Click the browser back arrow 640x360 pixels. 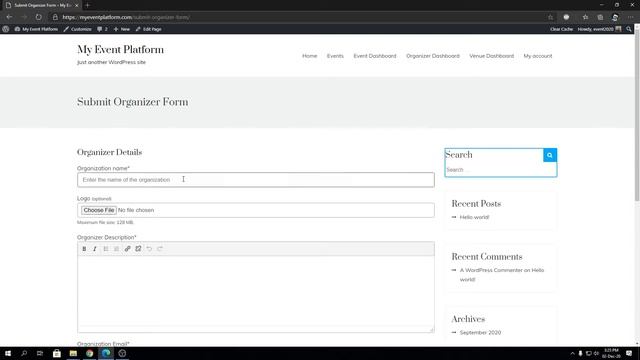tap(9, 17)
